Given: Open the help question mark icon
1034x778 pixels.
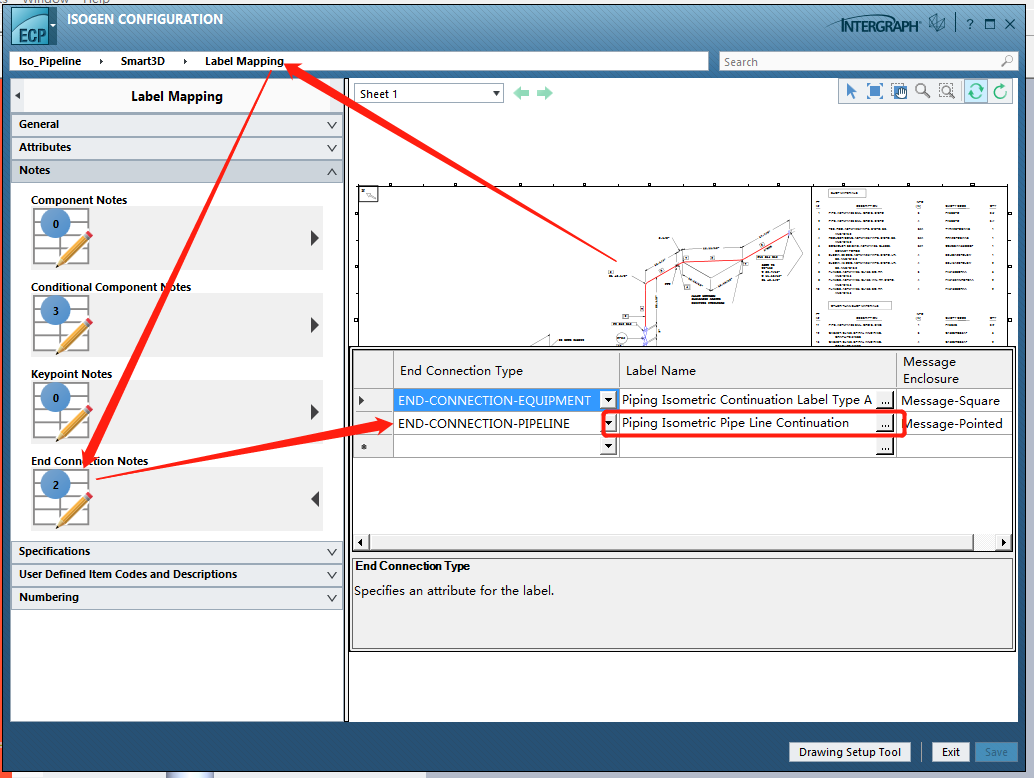Looking at the screenshot, I should pos(969,24).
